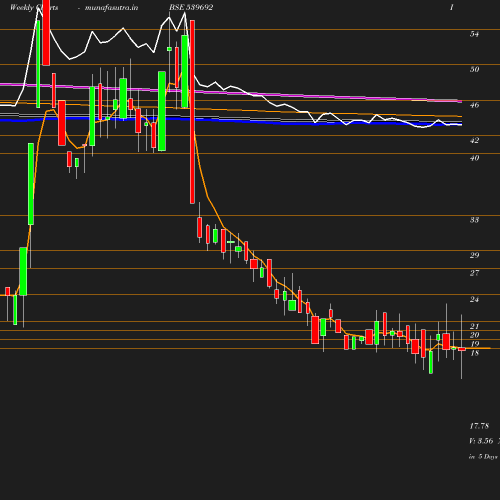Click the 50 price axis label
Viewport: 500px width, 500px height.
[474, 69]
